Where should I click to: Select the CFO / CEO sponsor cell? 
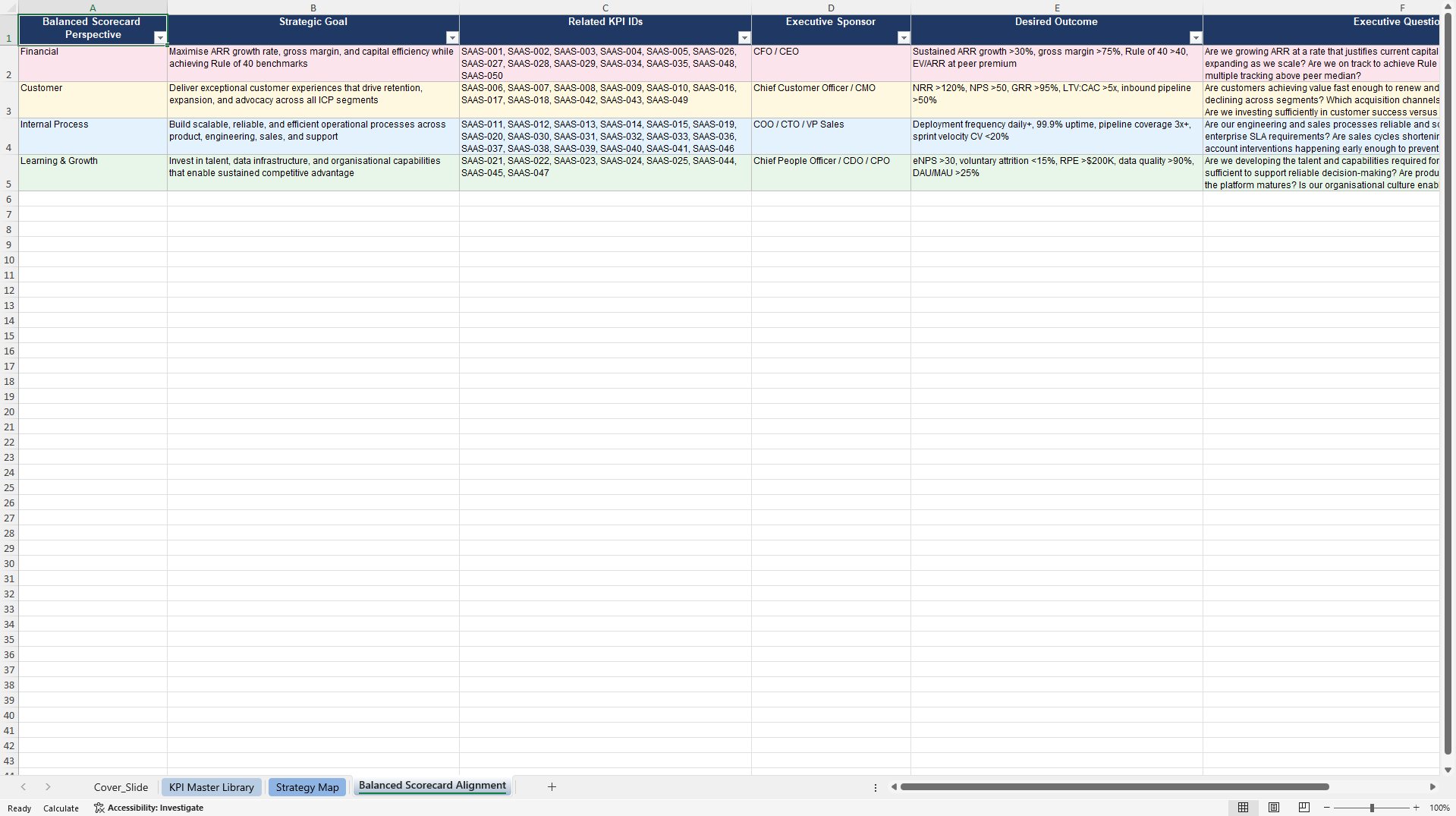coord(831,64)
